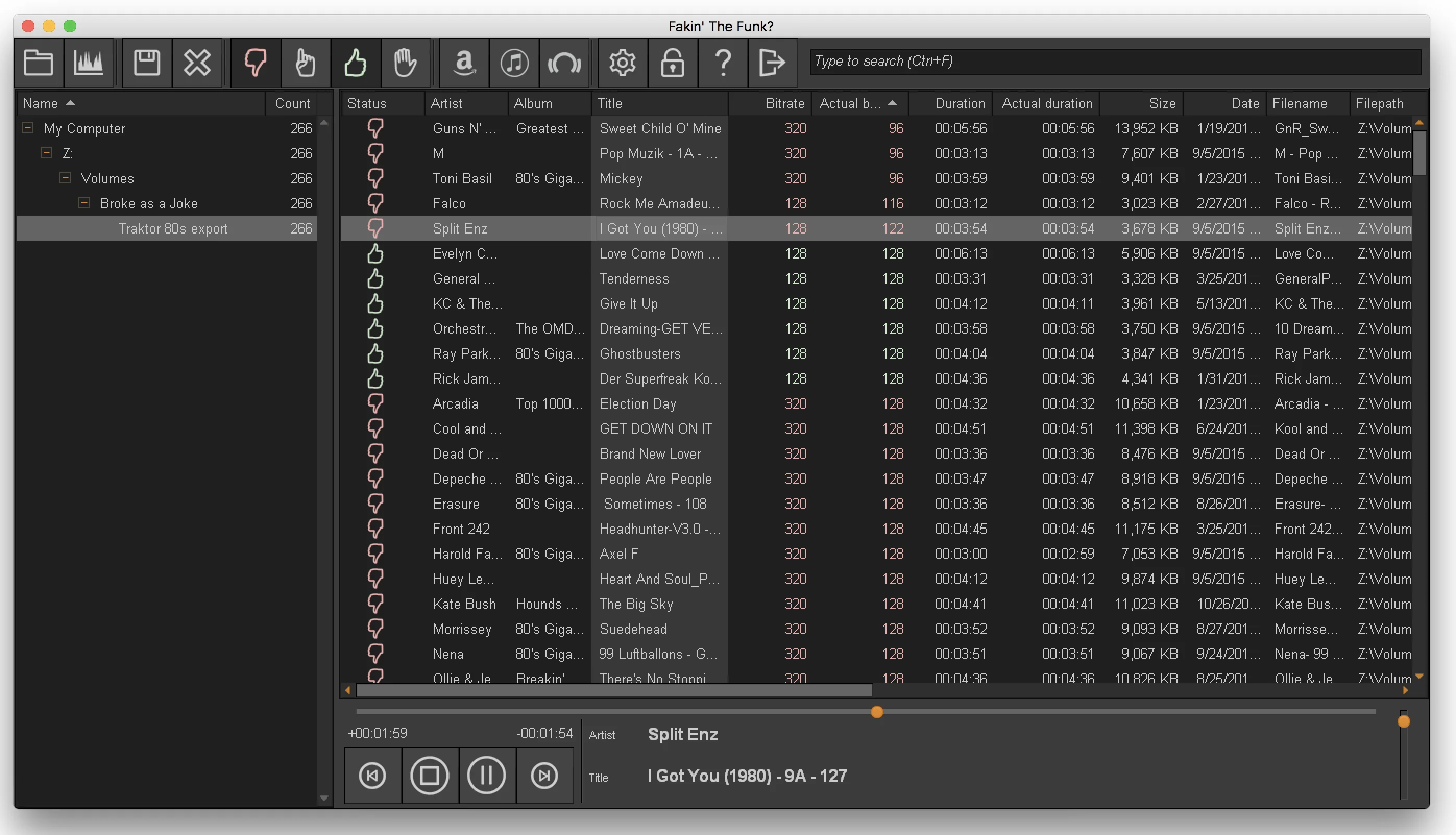
Task: Collapse the Broke as a Joke folder
Action: (x=84, y=203)
